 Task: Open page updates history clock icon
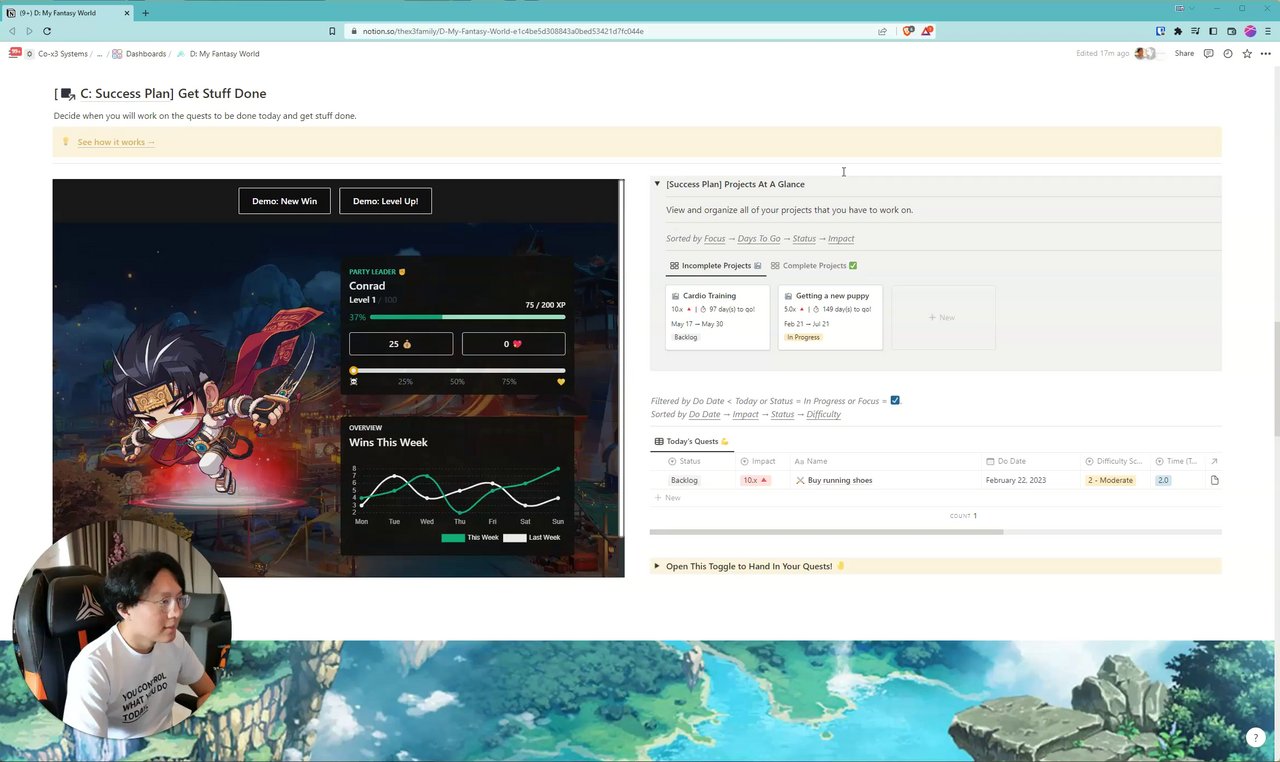[1227, 53]
